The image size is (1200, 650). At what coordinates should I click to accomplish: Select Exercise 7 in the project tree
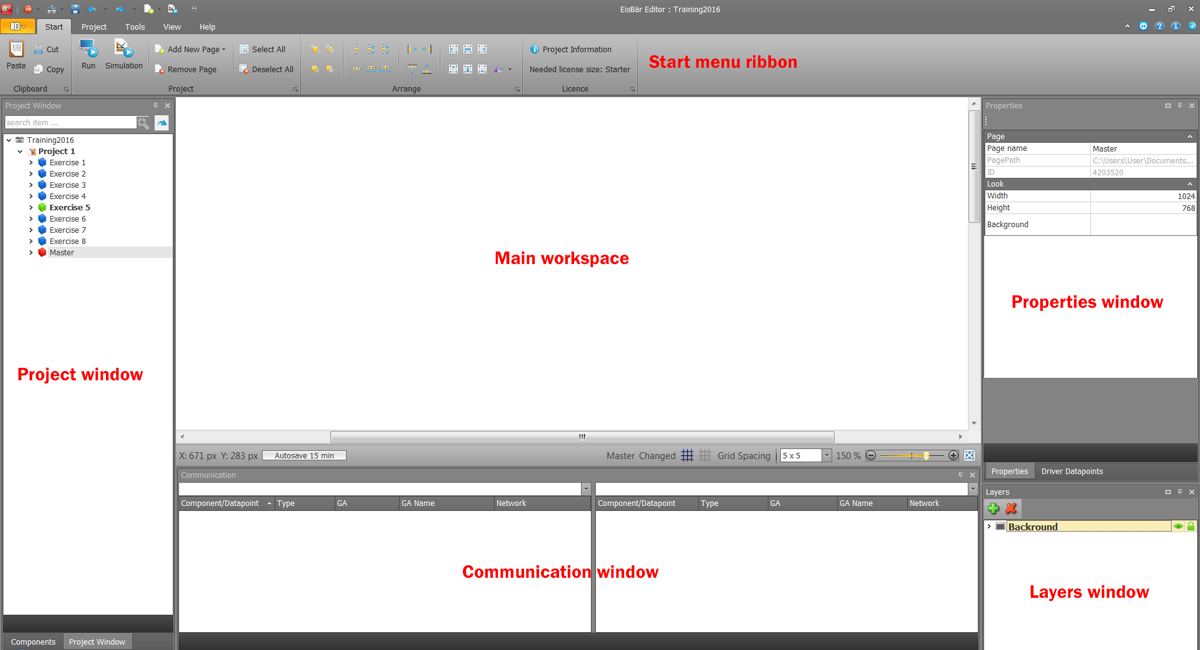(x=68, y=230)
